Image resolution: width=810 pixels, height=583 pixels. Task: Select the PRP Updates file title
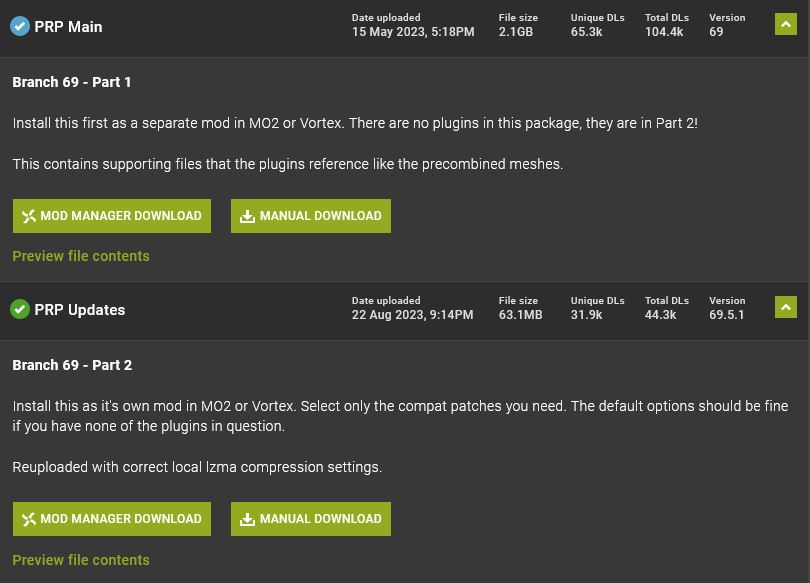[80, 310]
